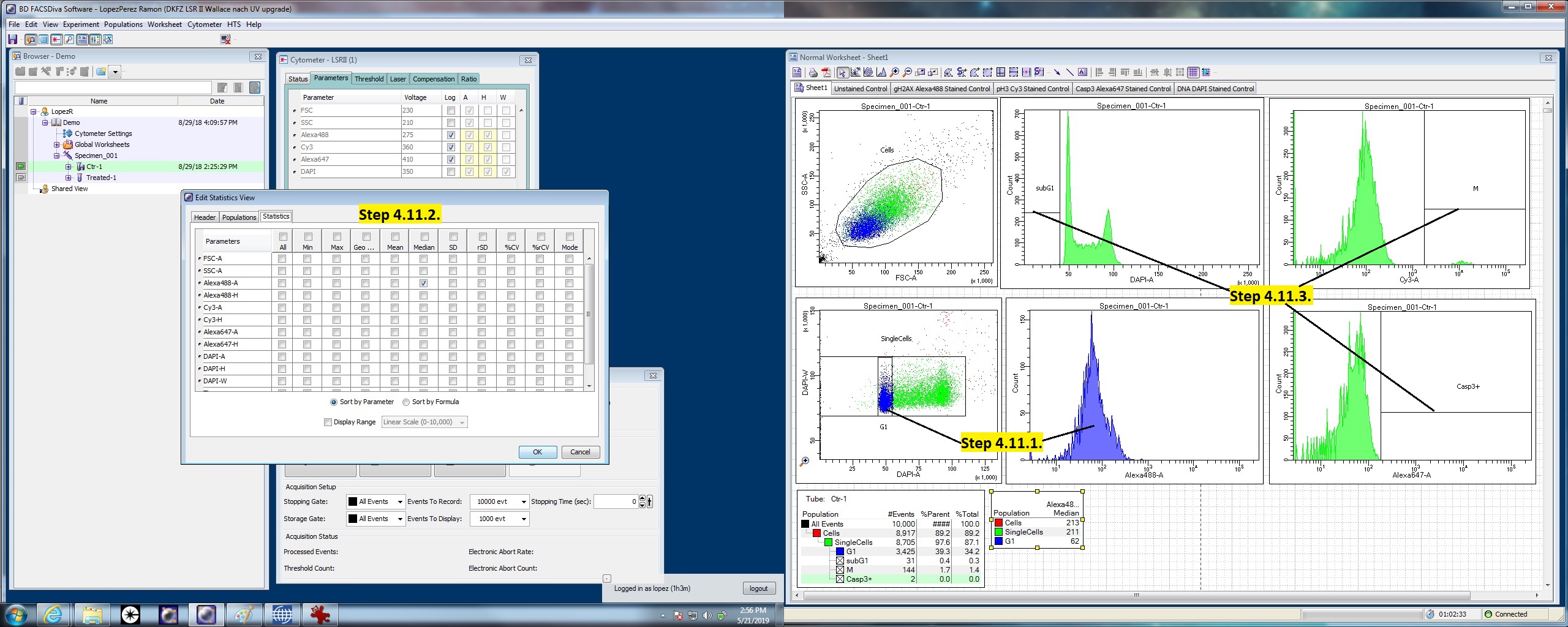This screenshot has width=1568, height=627.
Task: Expand the Treated-1 tube node
Action: [x=69, y=178]
